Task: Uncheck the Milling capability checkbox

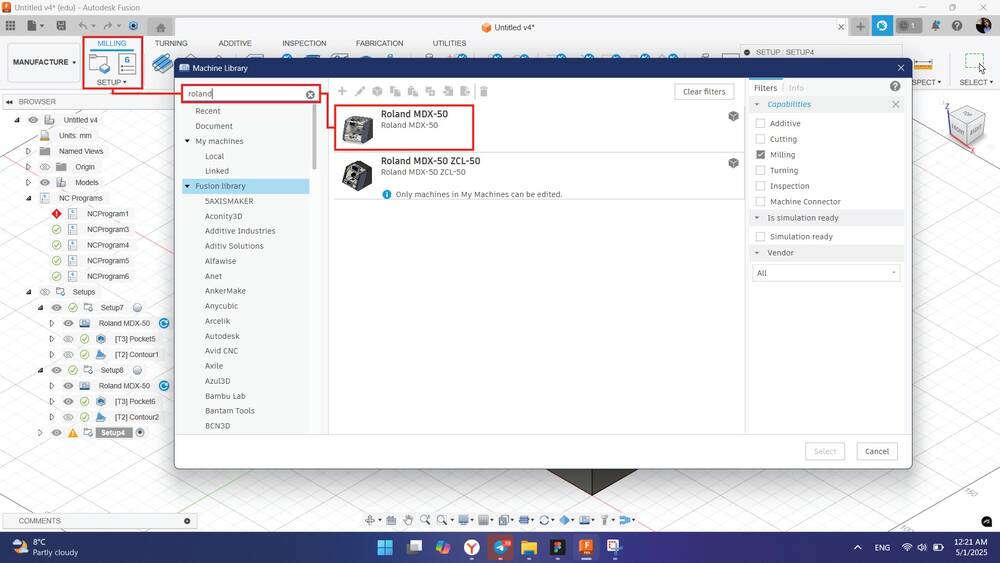Action: click(760, 154)
